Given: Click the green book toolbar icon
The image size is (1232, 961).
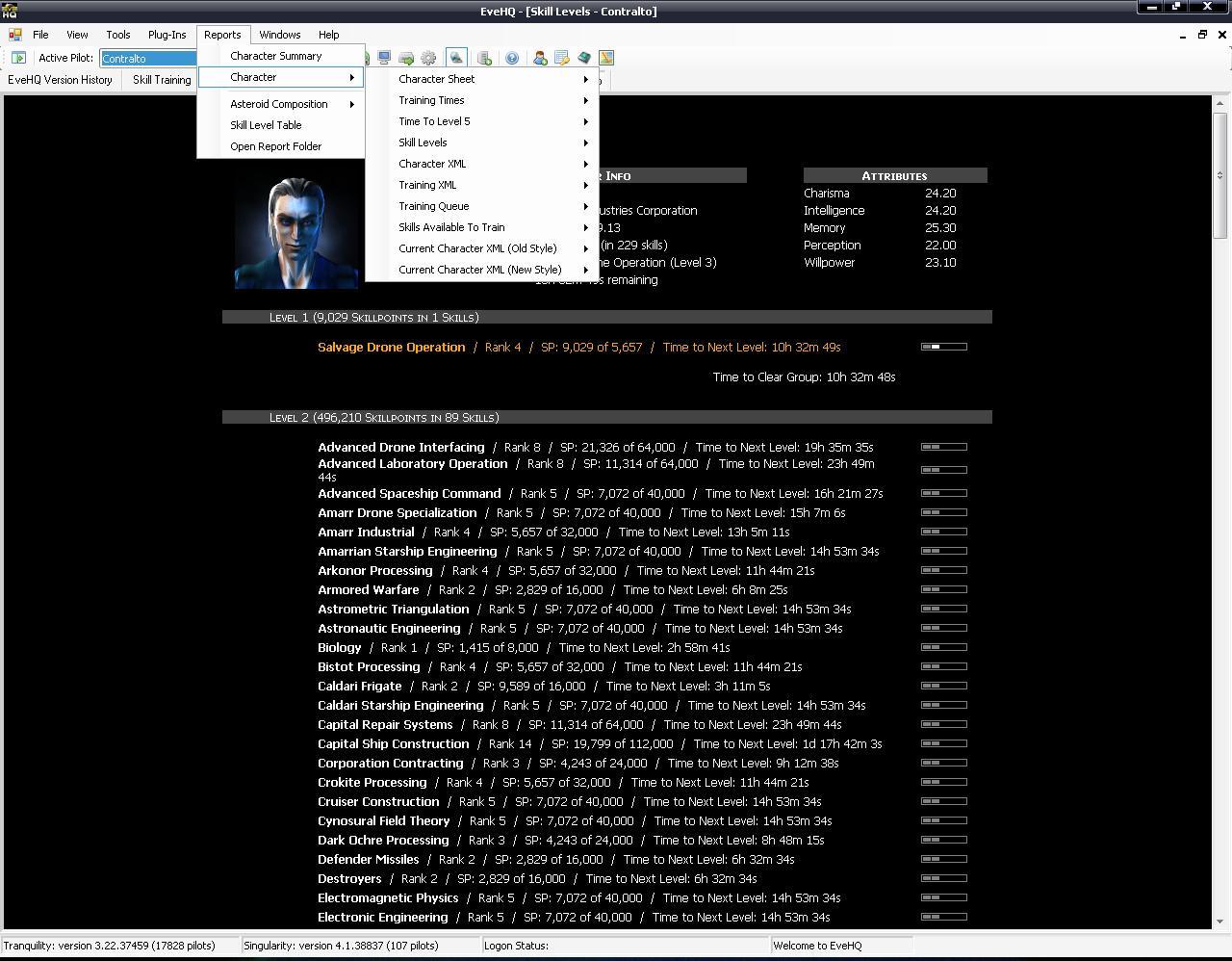Looking at the screenshot, I should pos(584,58).
